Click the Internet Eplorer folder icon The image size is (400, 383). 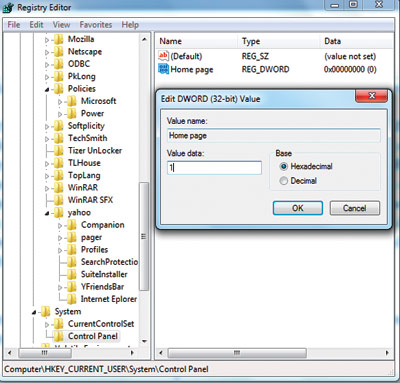(72, 299)
